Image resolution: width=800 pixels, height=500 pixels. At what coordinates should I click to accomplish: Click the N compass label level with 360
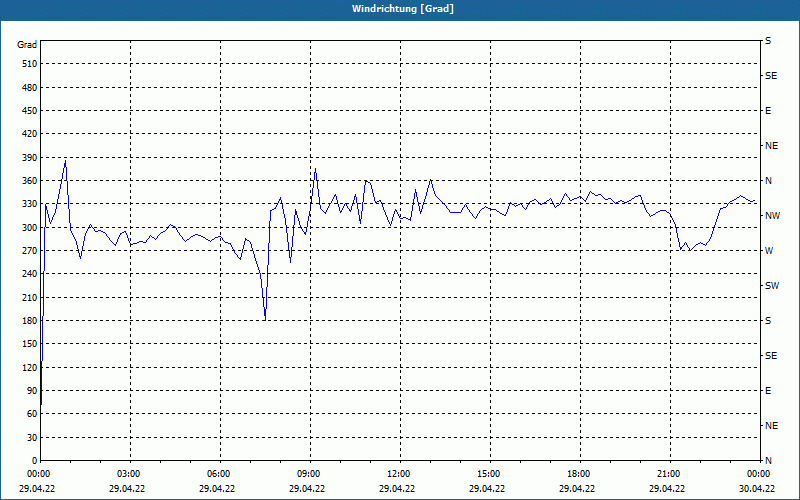coord(768,181)
